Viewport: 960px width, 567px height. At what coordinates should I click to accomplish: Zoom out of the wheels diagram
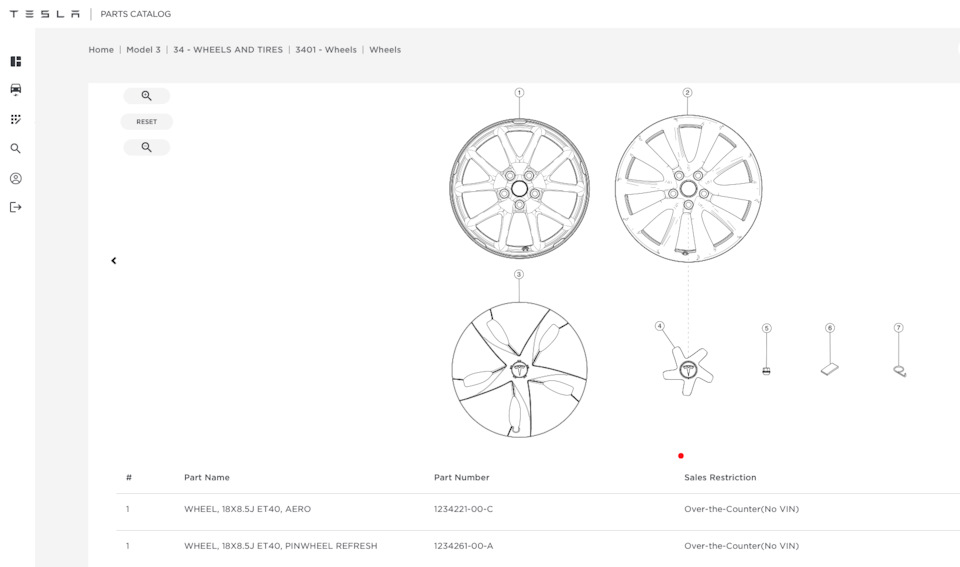pyautogui.click(x=147, y=147)
